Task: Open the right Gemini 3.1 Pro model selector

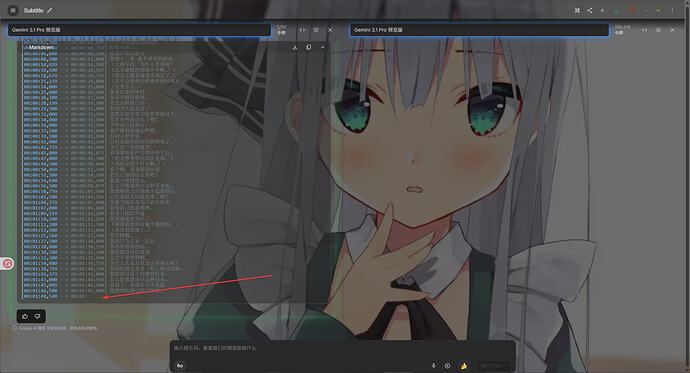Action: 479,30
